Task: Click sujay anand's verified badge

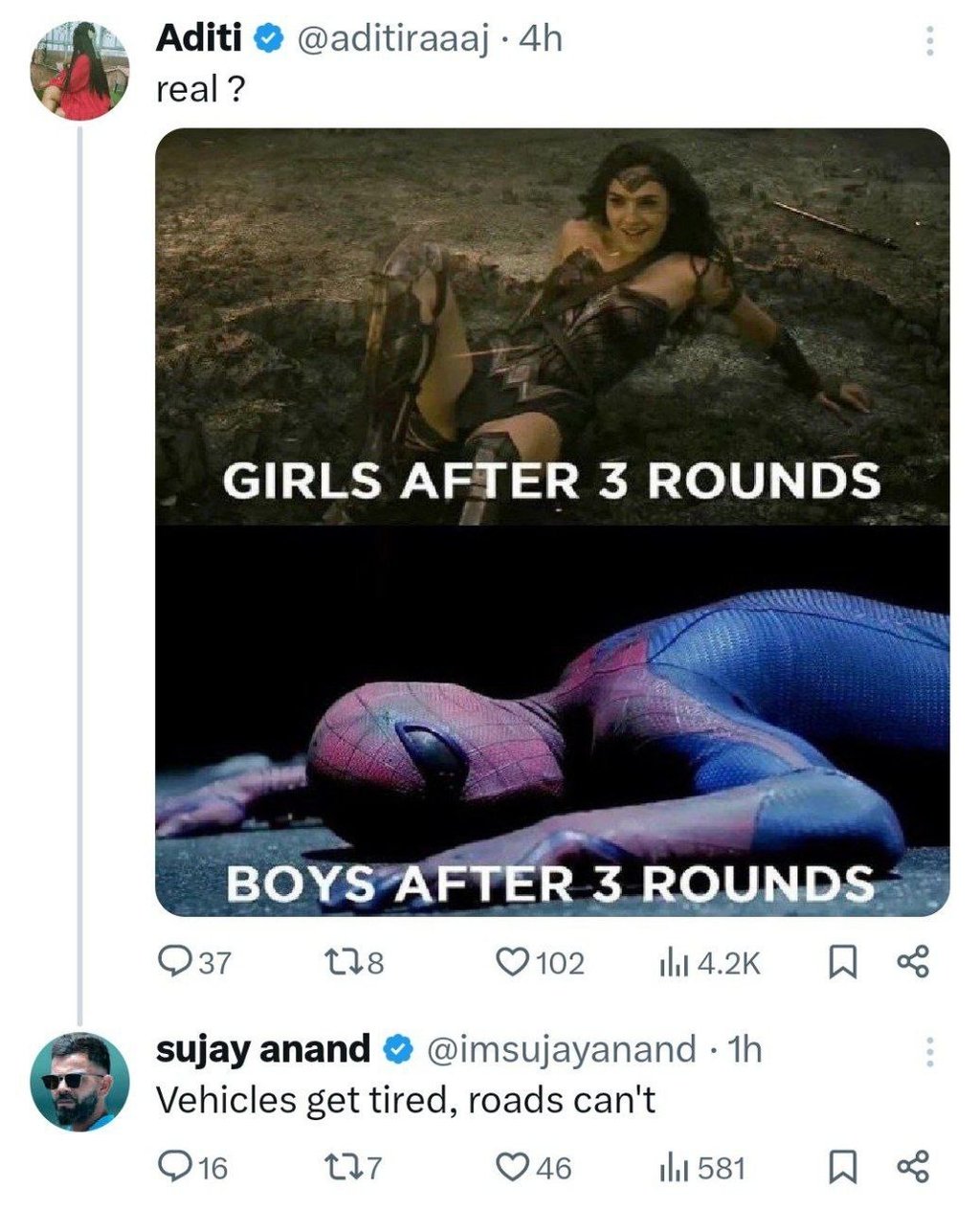Action: pos(397,1051)
